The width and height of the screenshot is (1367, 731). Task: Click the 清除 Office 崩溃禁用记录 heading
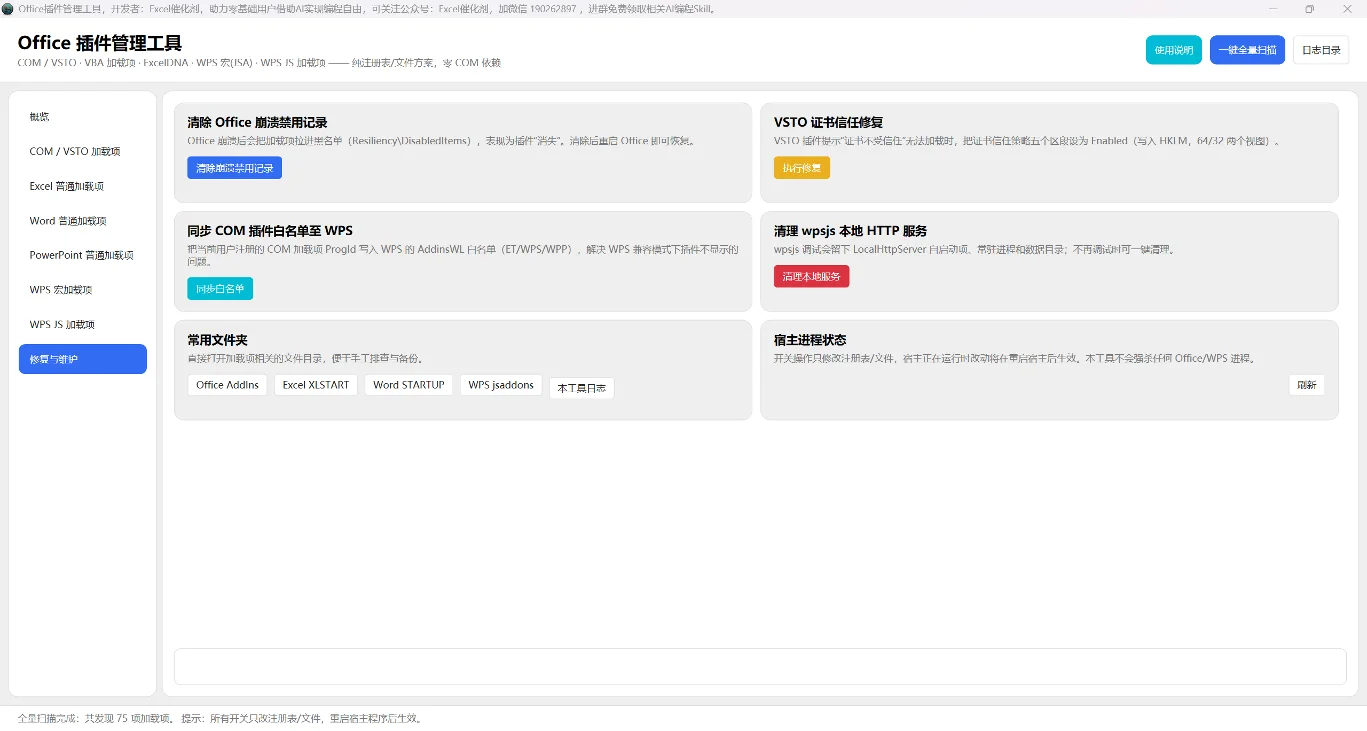(x=258, y=123)
